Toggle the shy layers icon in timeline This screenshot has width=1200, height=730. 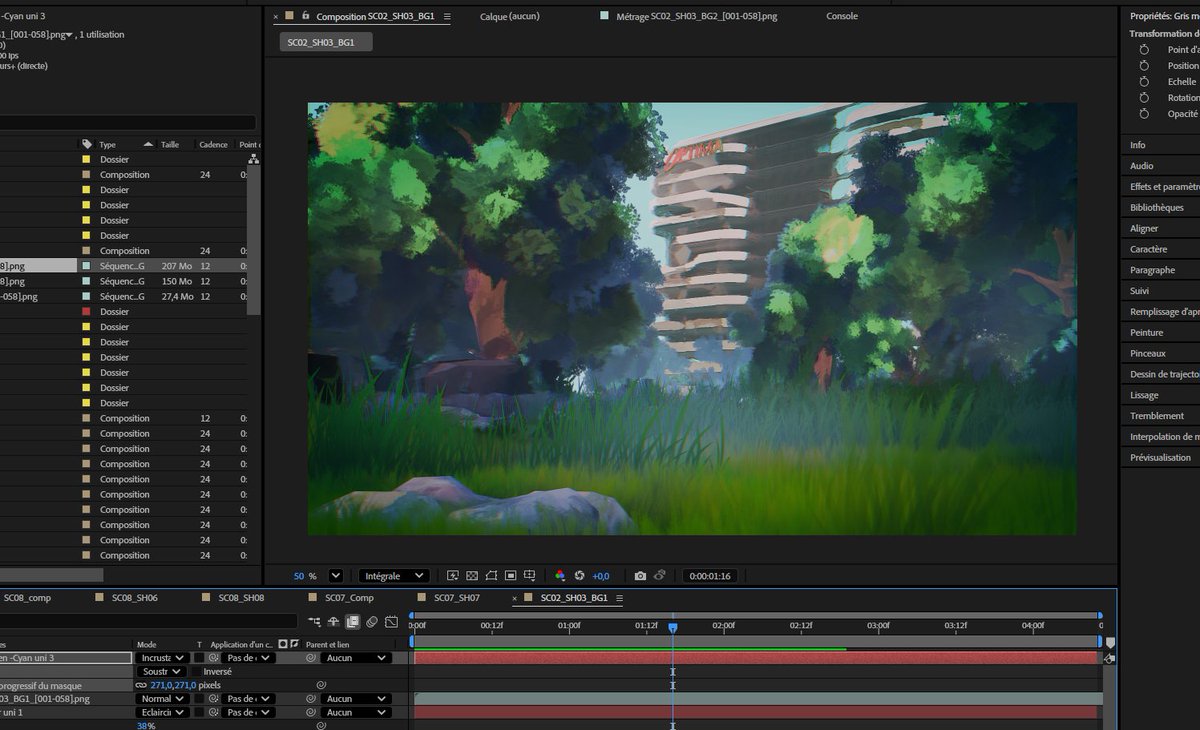[333, 622]
